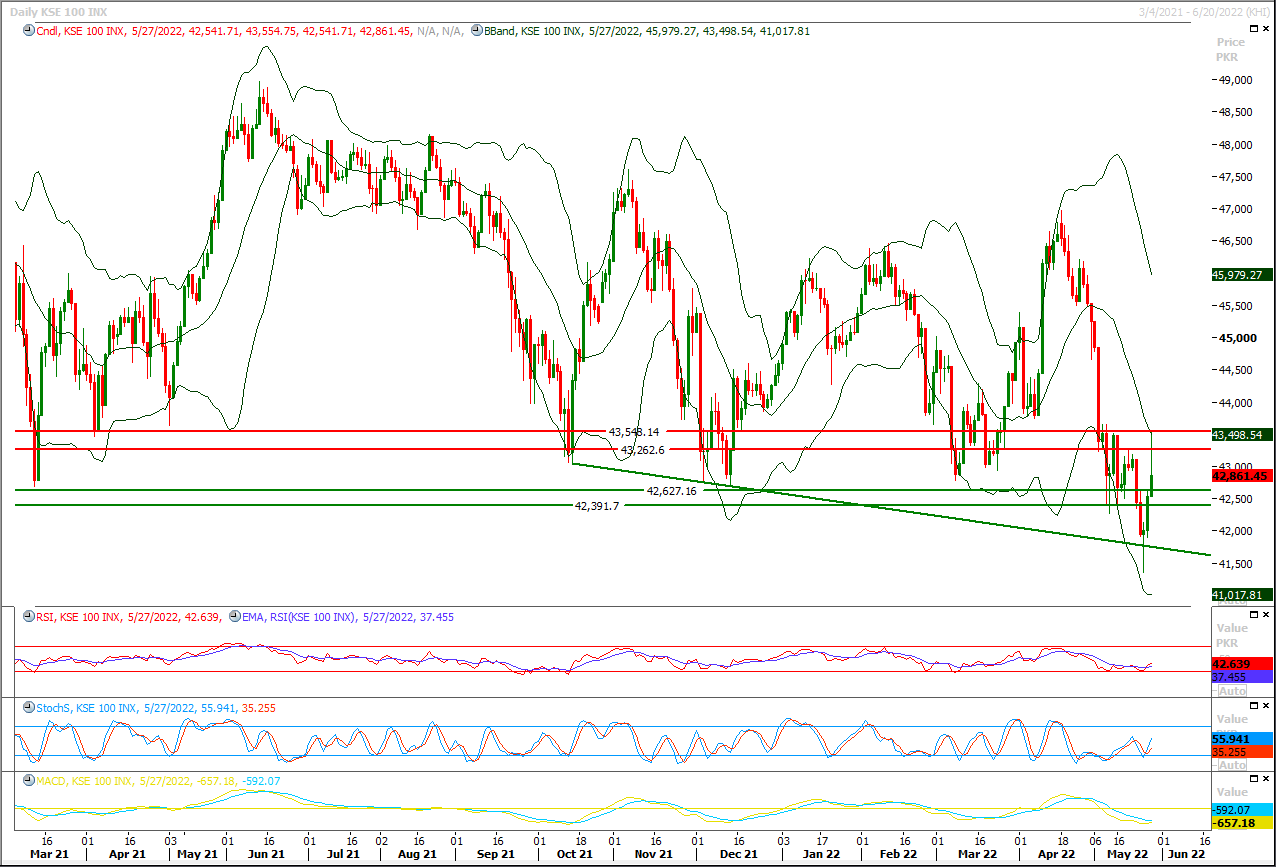Click the Jan 22 month label

(821, 855)
